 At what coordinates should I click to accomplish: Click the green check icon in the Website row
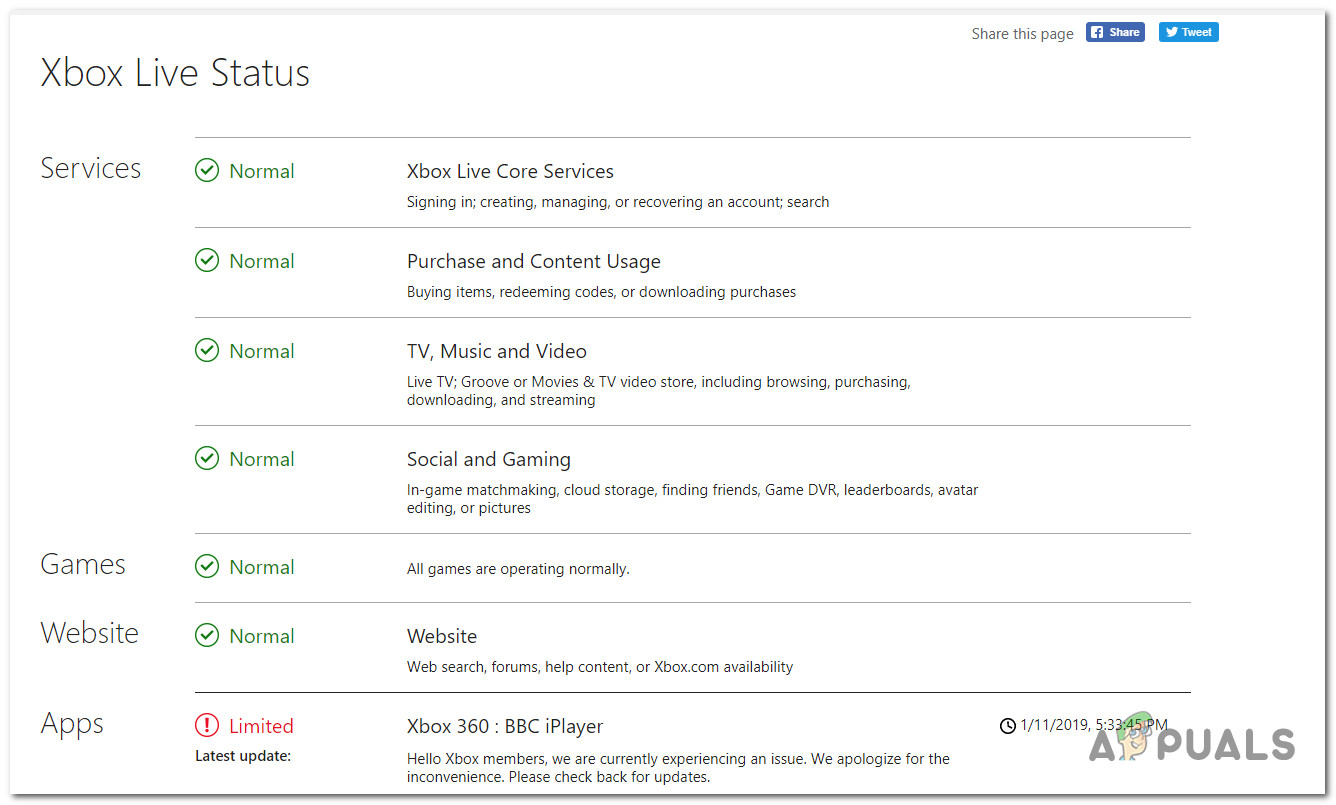(x=207, y=636)
